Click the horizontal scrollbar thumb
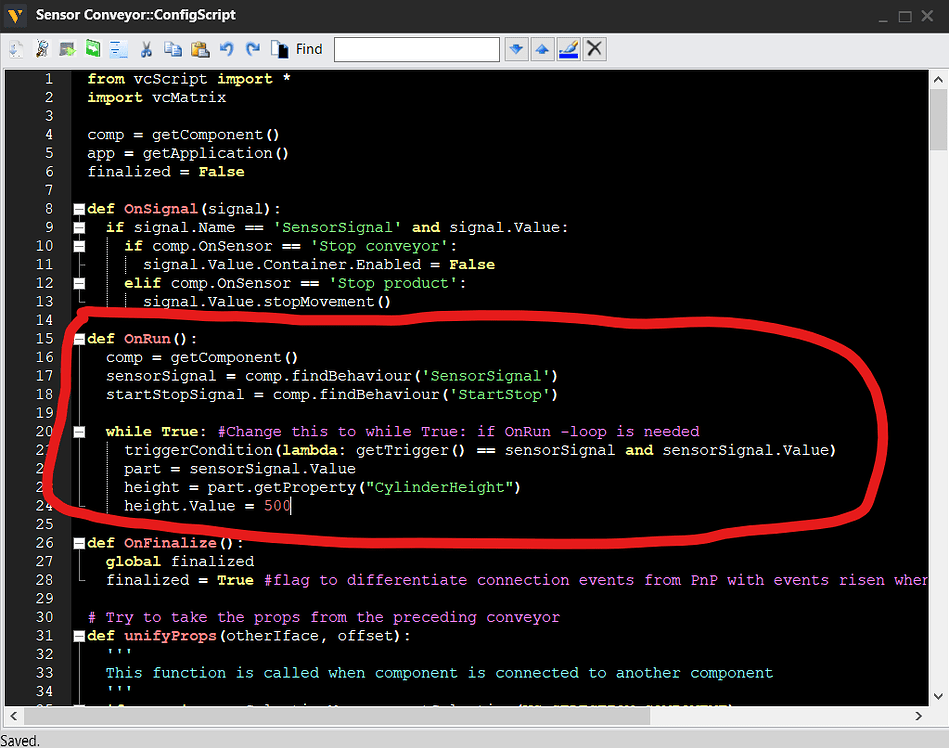This screenshot has height=748, width=949. [x=337, y=716]
